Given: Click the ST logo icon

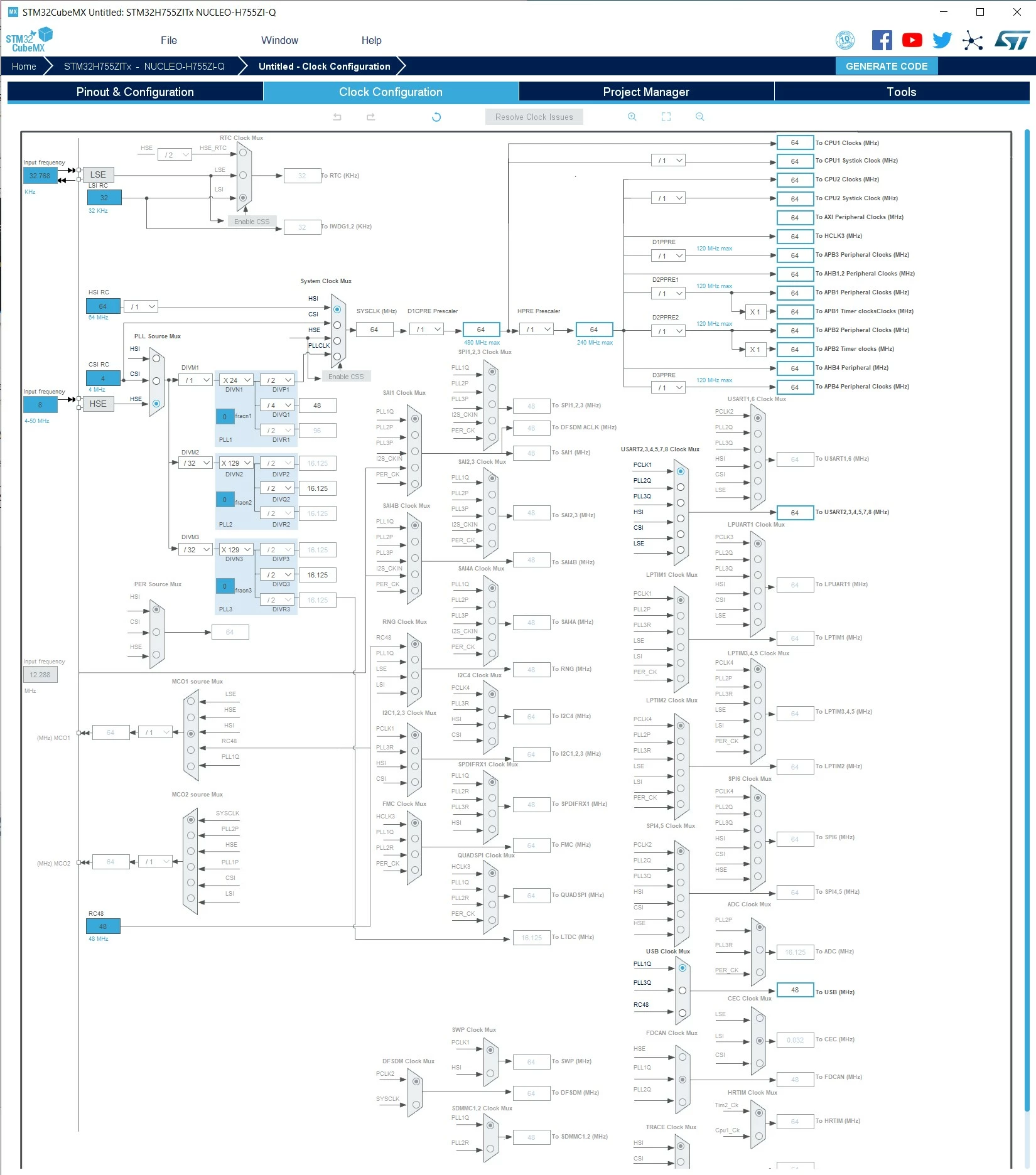Looking at the screenshot, I should coord(1012,40).
